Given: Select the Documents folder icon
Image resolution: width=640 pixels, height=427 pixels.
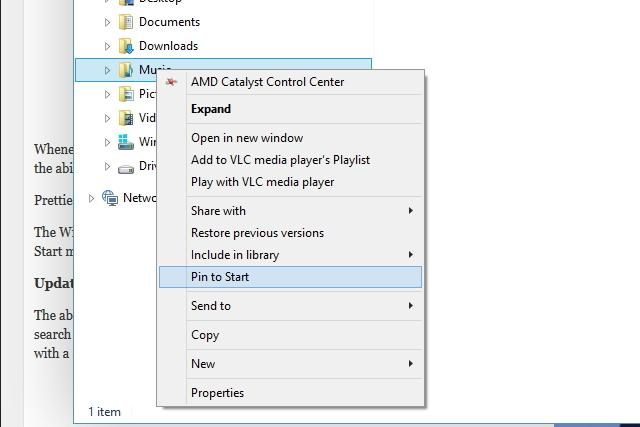Looking at the screenshot, I should click(x=126, y=22).
